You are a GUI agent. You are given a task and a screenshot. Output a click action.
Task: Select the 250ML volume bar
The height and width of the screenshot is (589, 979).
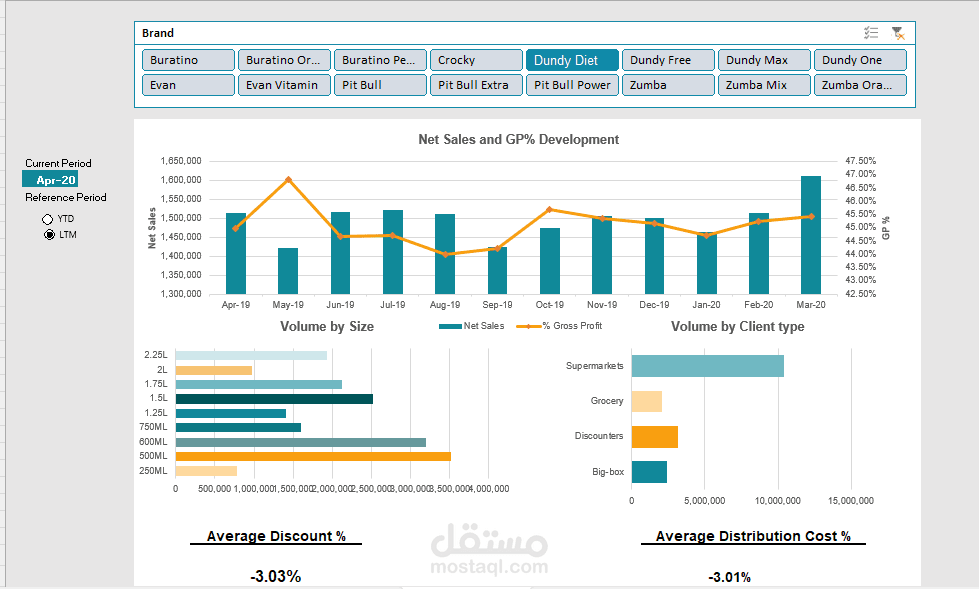[206, 471]
